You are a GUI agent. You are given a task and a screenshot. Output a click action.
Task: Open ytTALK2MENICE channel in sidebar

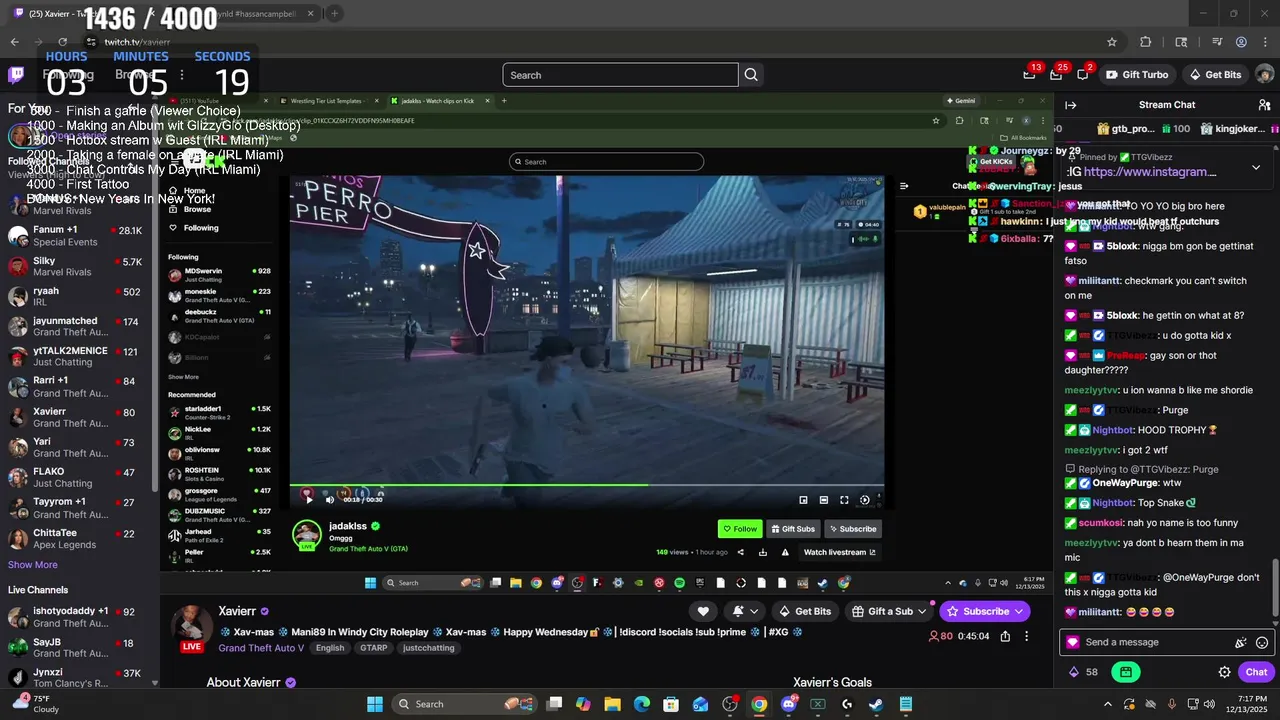click(77, 357)
